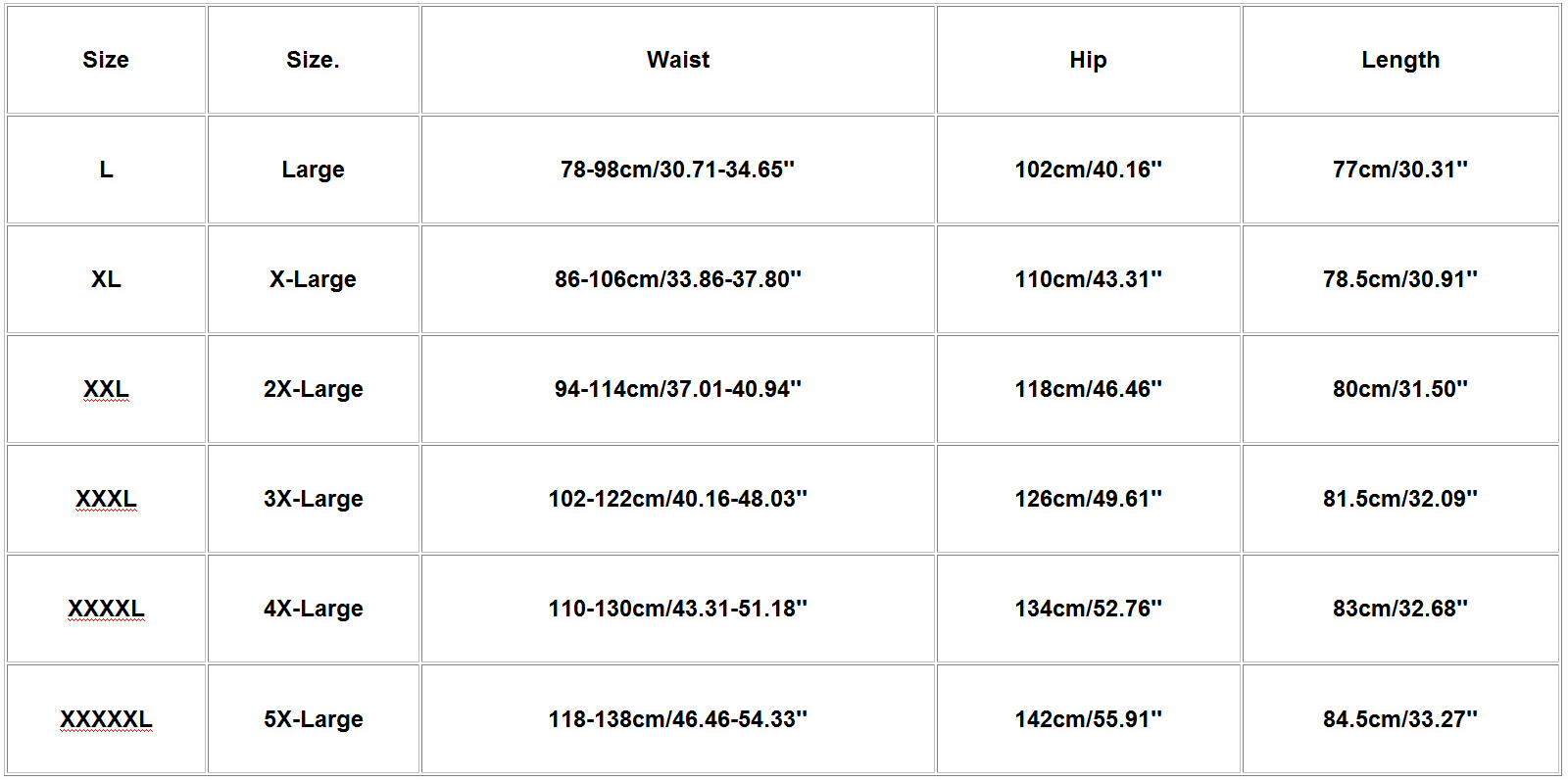Image resolution: width=1568 pixels, height=782 pixels.
Task: Click the Length column header
Action: (x=1400, y=60)
